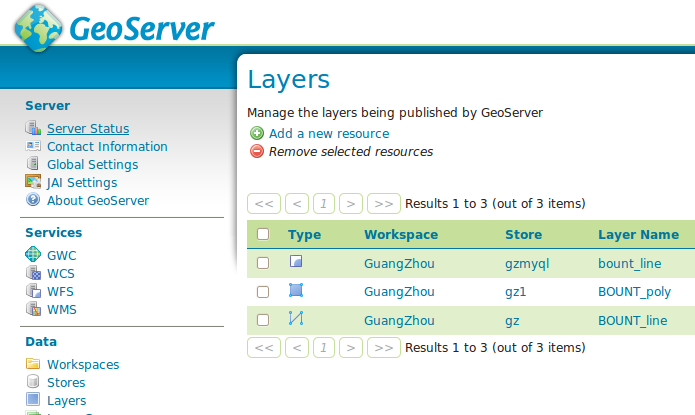The image size is (695, 415).
Task: Click the GWC globe grid icon
Action: pyautogui.click(x=33, y=254)
